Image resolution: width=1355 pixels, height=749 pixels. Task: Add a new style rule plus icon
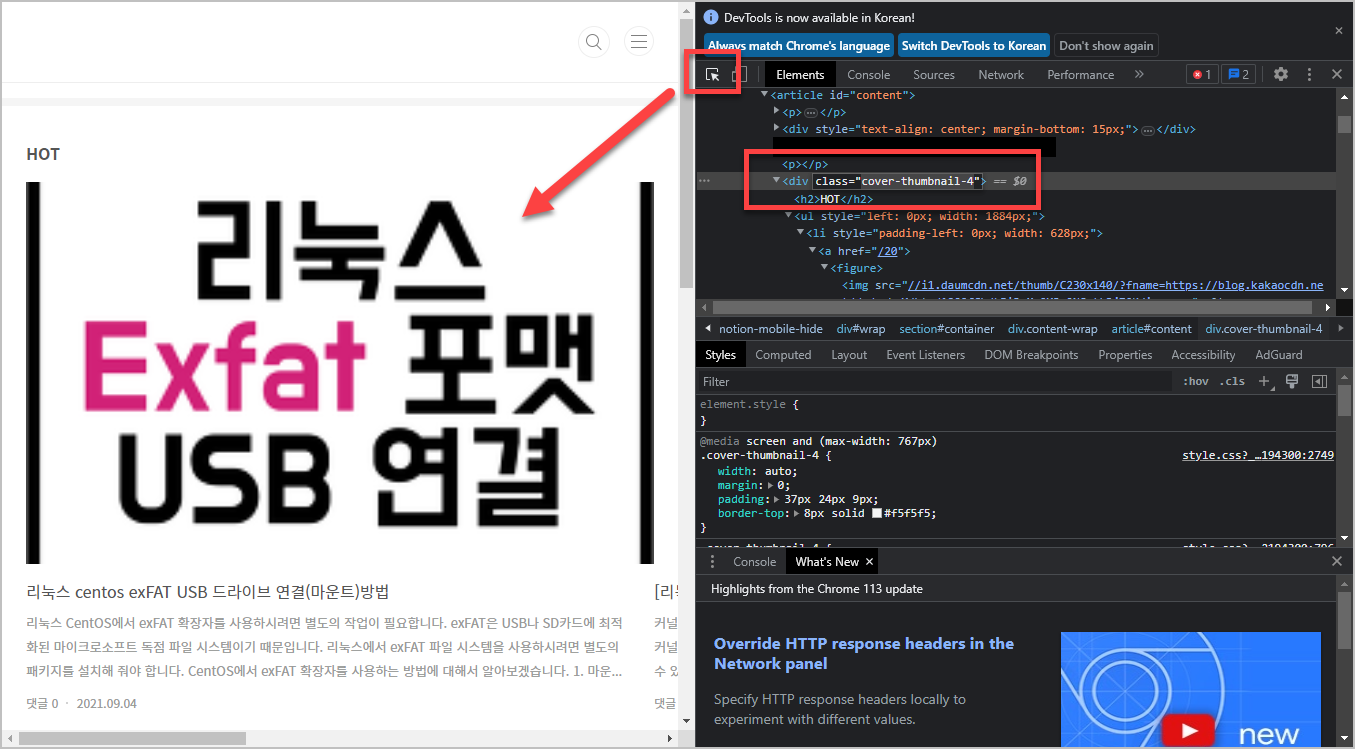(x=1264, y=381)
